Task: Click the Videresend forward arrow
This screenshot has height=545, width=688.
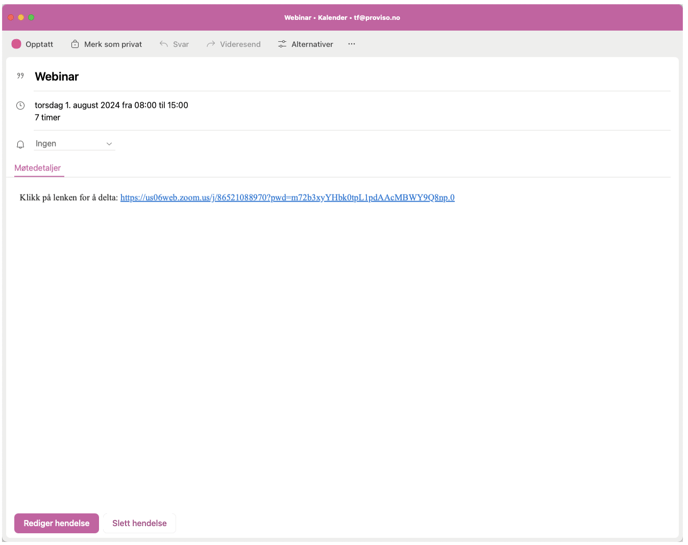Action: (x=211, y=44)
